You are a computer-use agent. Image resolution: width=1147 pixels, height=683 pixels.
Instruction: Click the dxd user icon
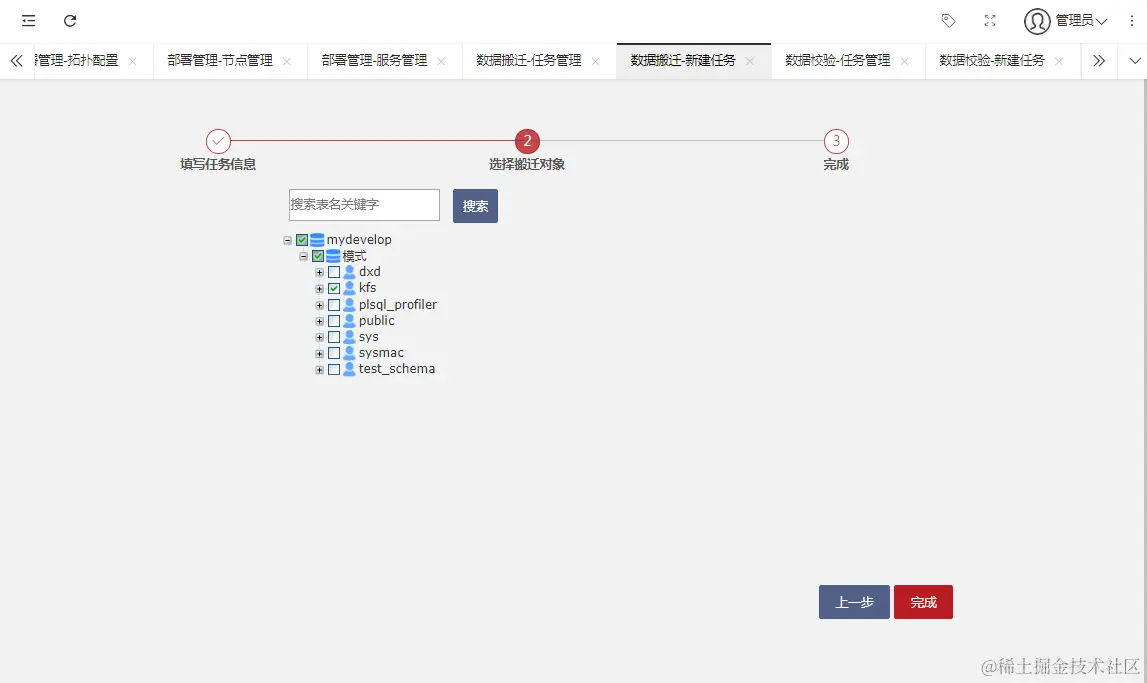(x=350, y=272)
